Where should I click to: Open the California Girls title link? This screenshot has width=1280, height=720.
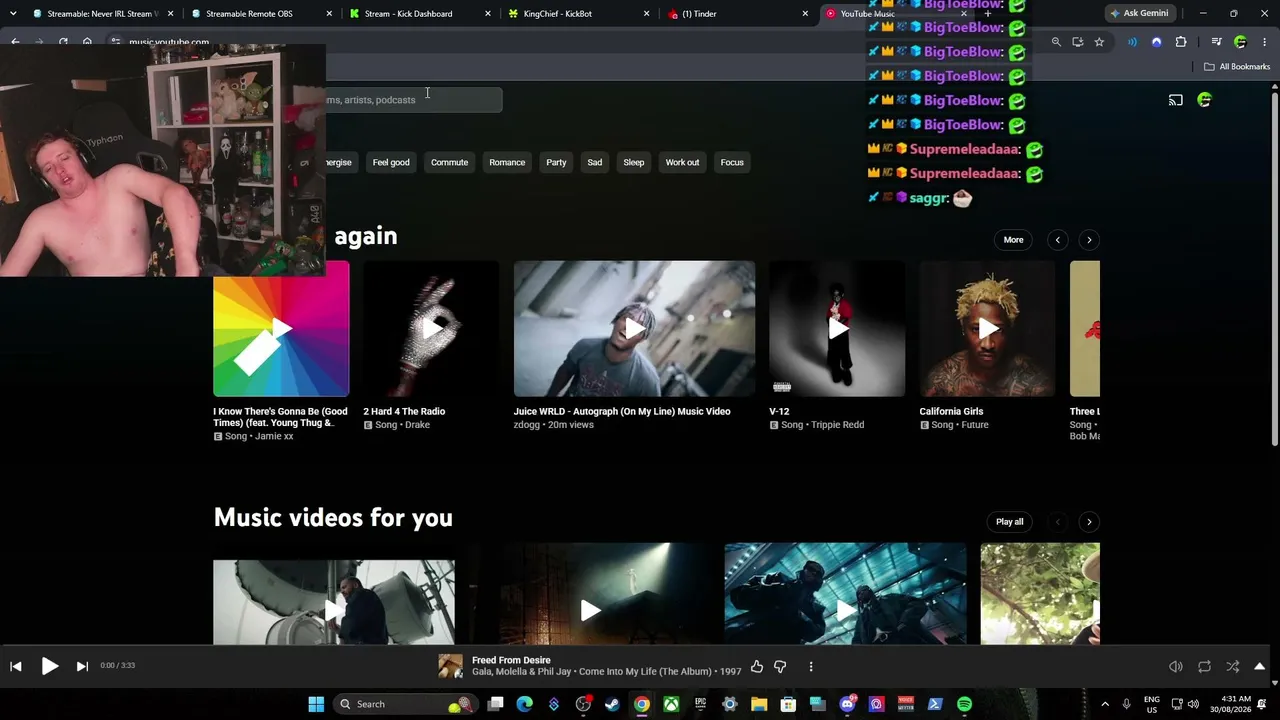(x=951, y=411)
